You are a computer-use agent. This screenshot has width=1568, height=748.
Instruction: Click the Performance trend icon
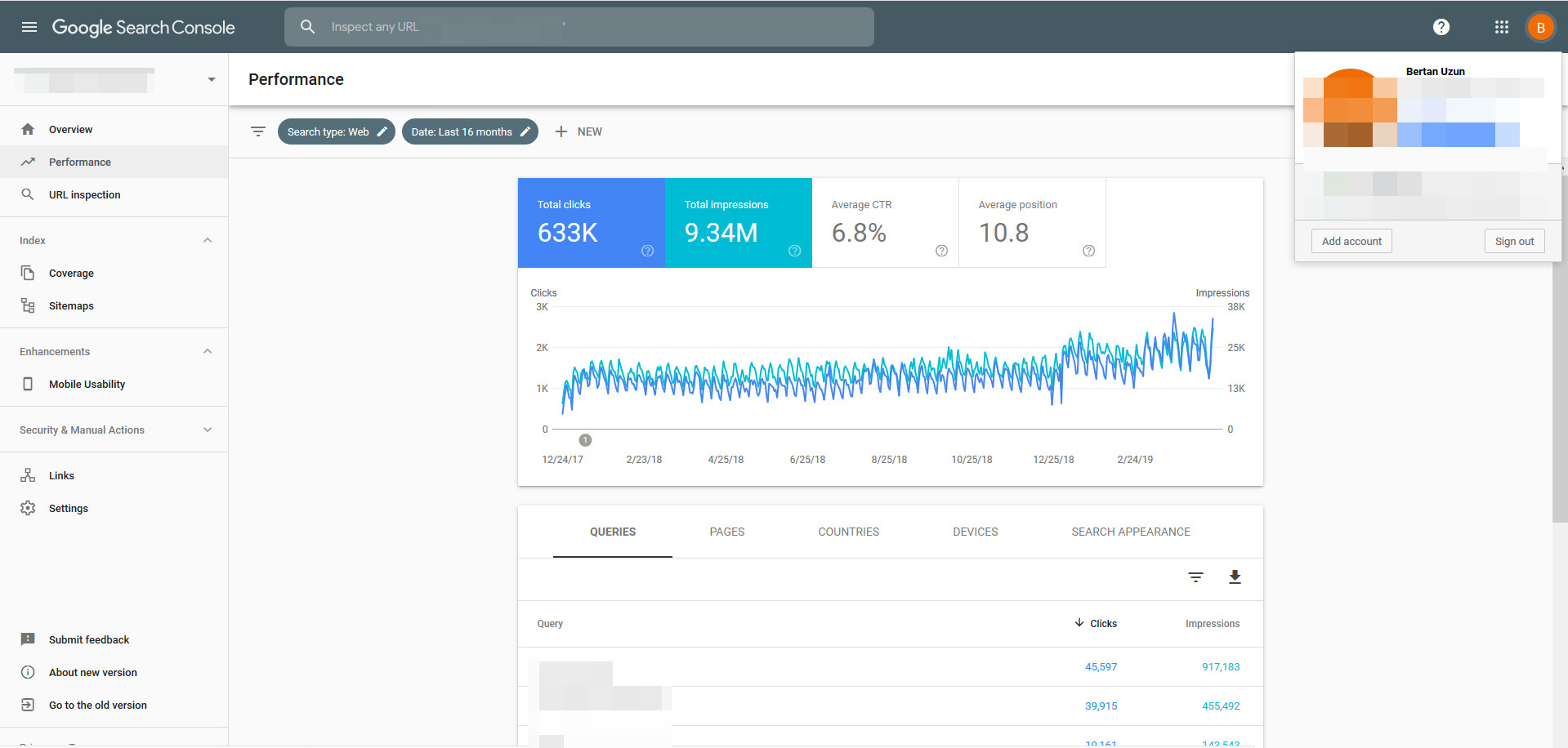(x=28, y=162)
